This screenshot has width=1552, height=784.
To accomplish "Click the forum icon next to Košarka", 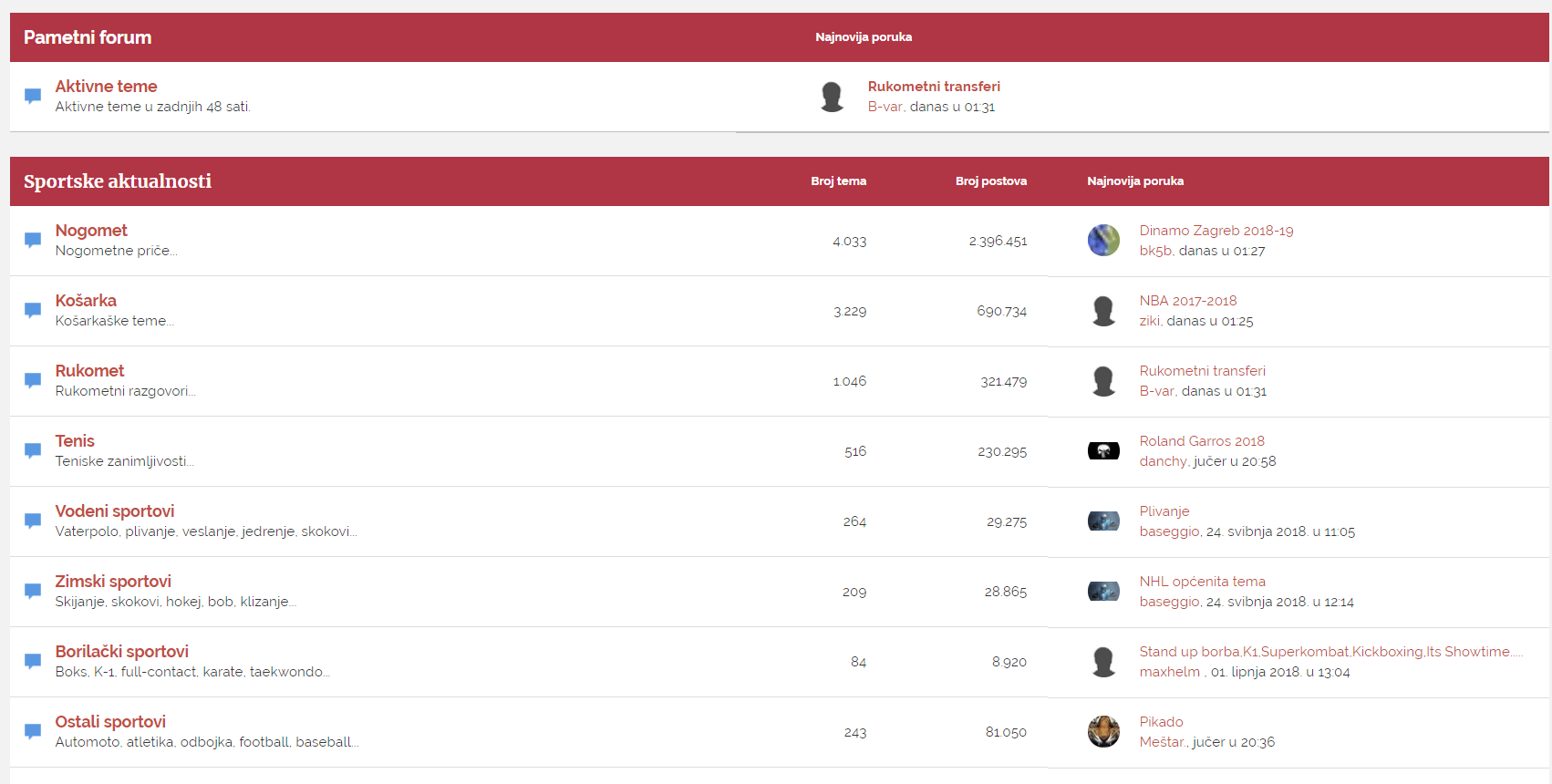I will 33,310.
